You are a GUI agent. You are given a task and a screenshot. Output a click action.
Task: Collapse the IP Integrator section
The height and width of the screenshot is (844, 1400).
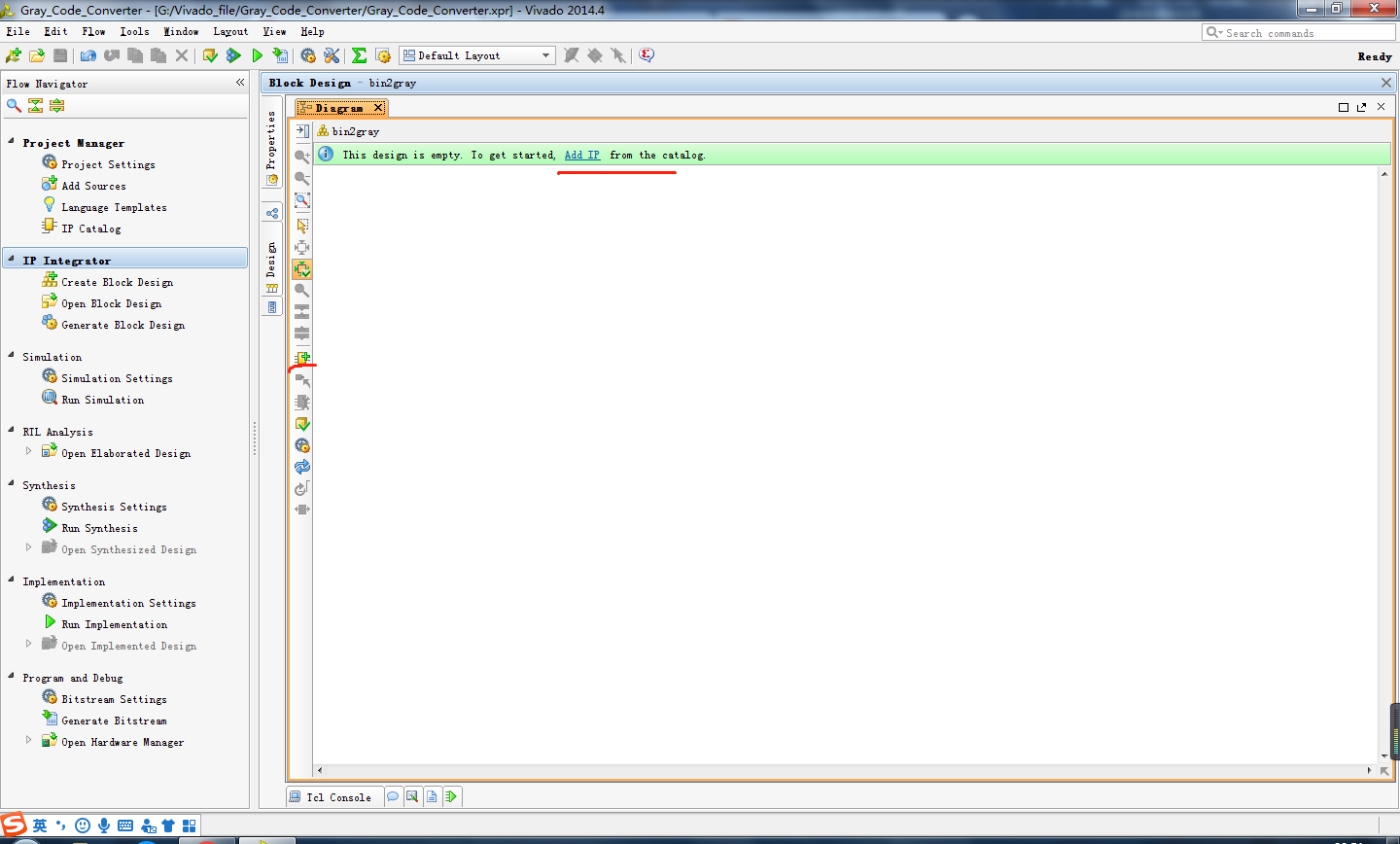[x=12, y=260]
